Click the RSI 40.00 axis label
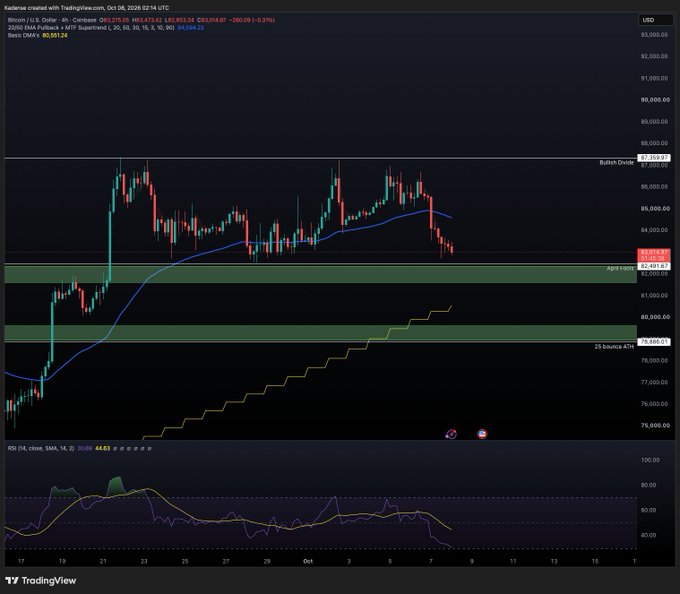 coord(649,535)
